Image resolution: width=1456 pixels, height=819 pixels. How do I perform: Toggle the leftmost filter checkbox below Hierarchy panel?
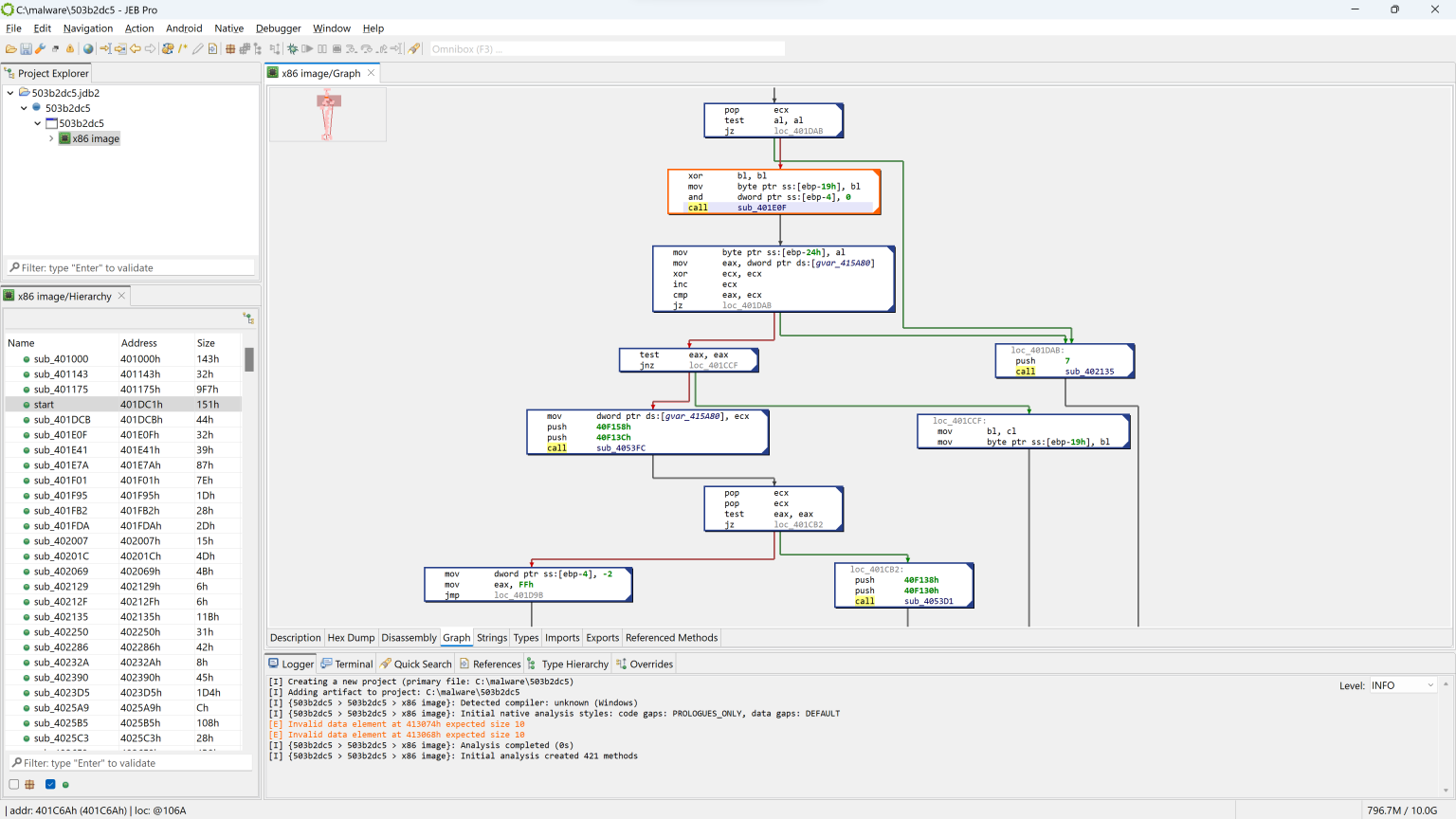click(13, 784)
